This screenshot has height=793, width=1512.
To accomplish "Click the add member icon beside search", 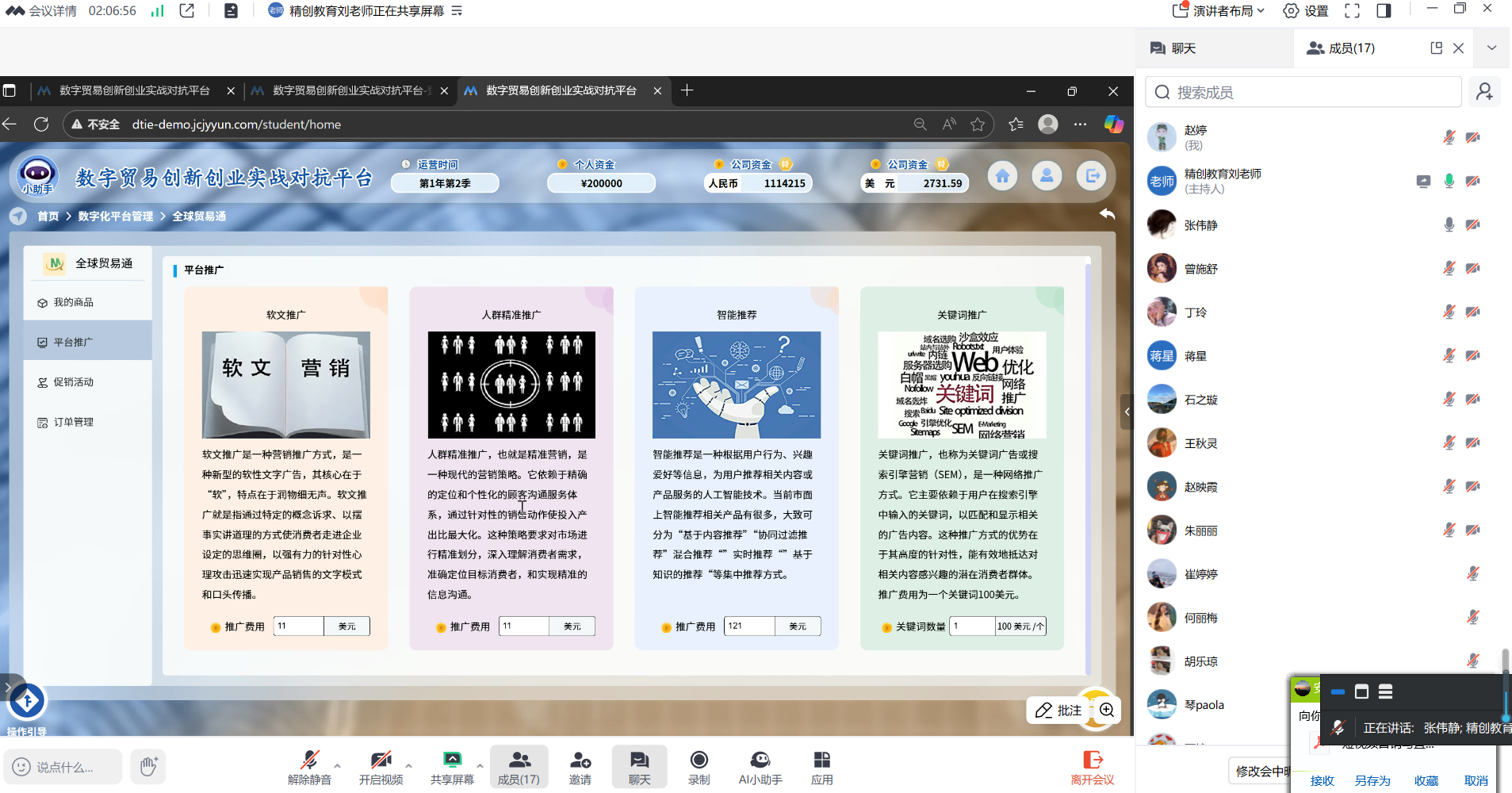I will pyautogui.click(x=1484, y=92).
